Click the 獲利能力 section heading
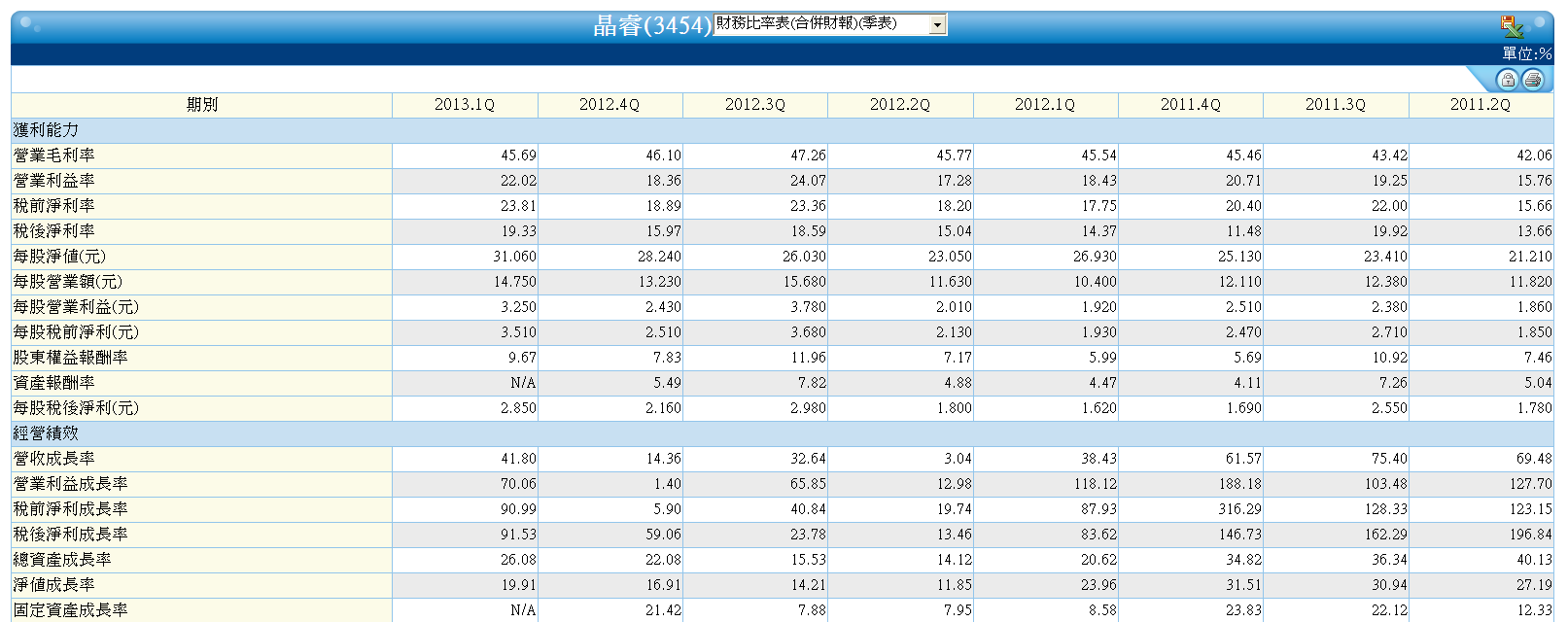Image resolution: width=1568 pixels, height=622 pixels. [46, 130]
